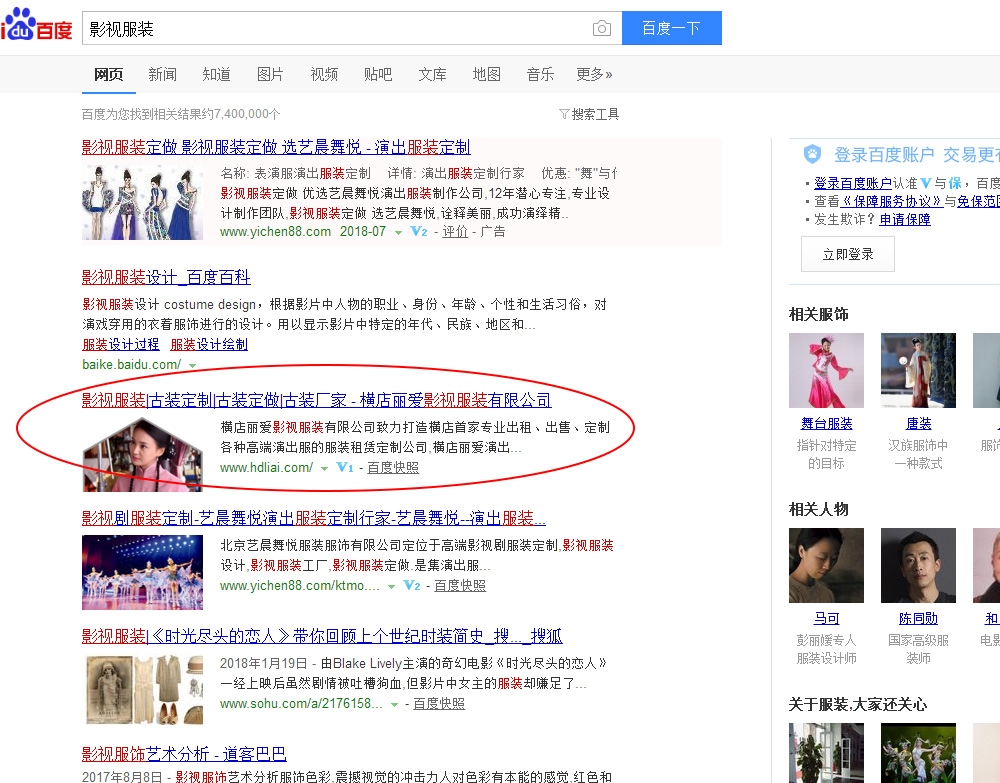Open the 《保障服务协议》 link

coord(892,201)
